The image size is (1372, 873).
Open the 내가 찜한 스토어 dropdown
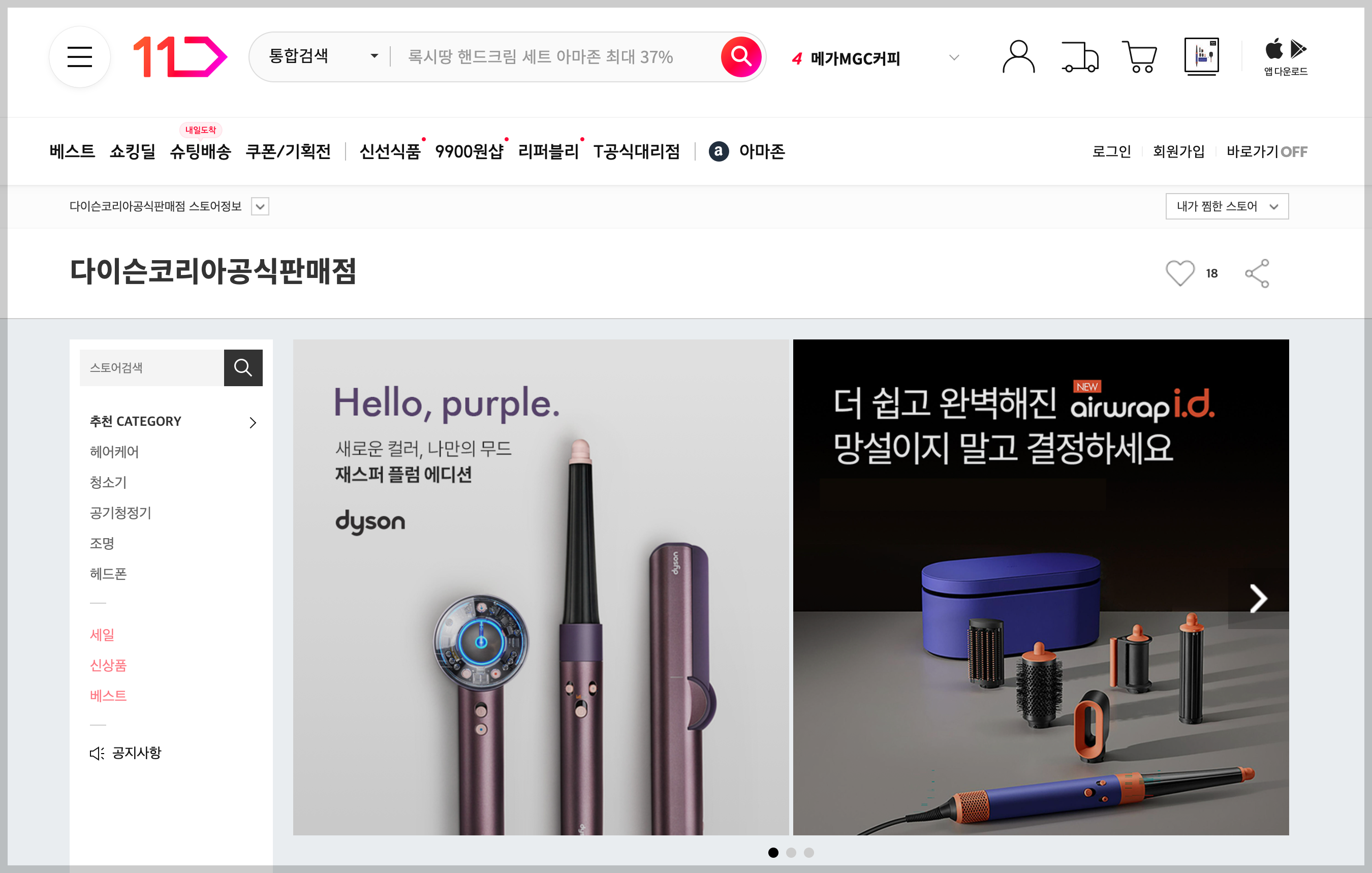(1227, 206)
